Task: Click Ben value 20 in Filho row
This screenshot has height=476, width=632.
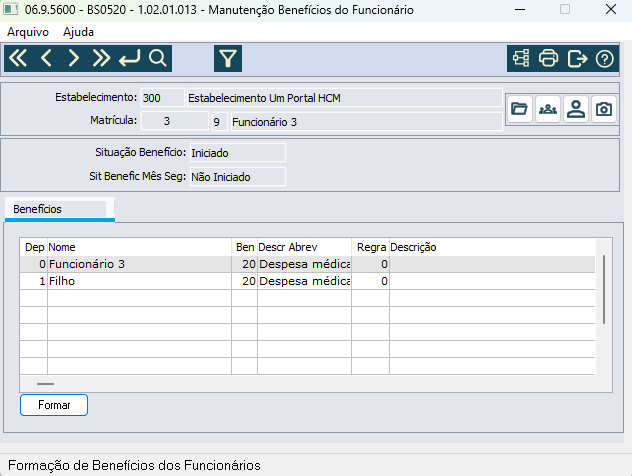Action: click(245, 281)
